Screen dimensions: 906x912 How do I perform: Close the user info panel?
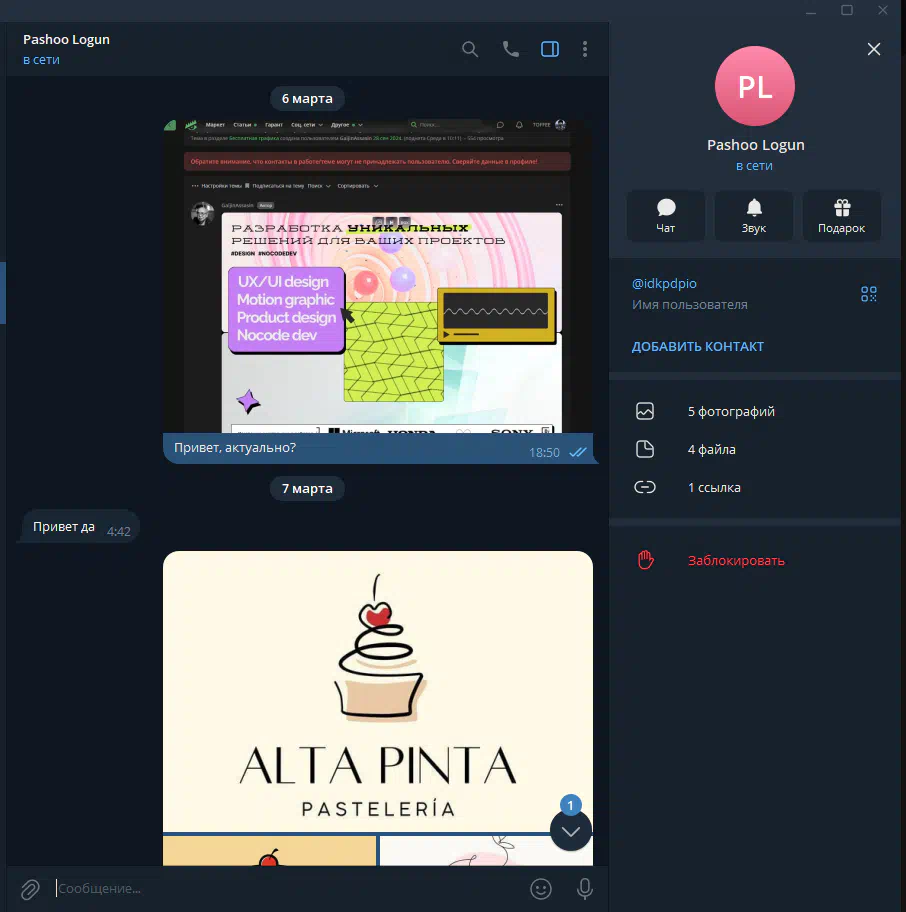tap(874, 49)
